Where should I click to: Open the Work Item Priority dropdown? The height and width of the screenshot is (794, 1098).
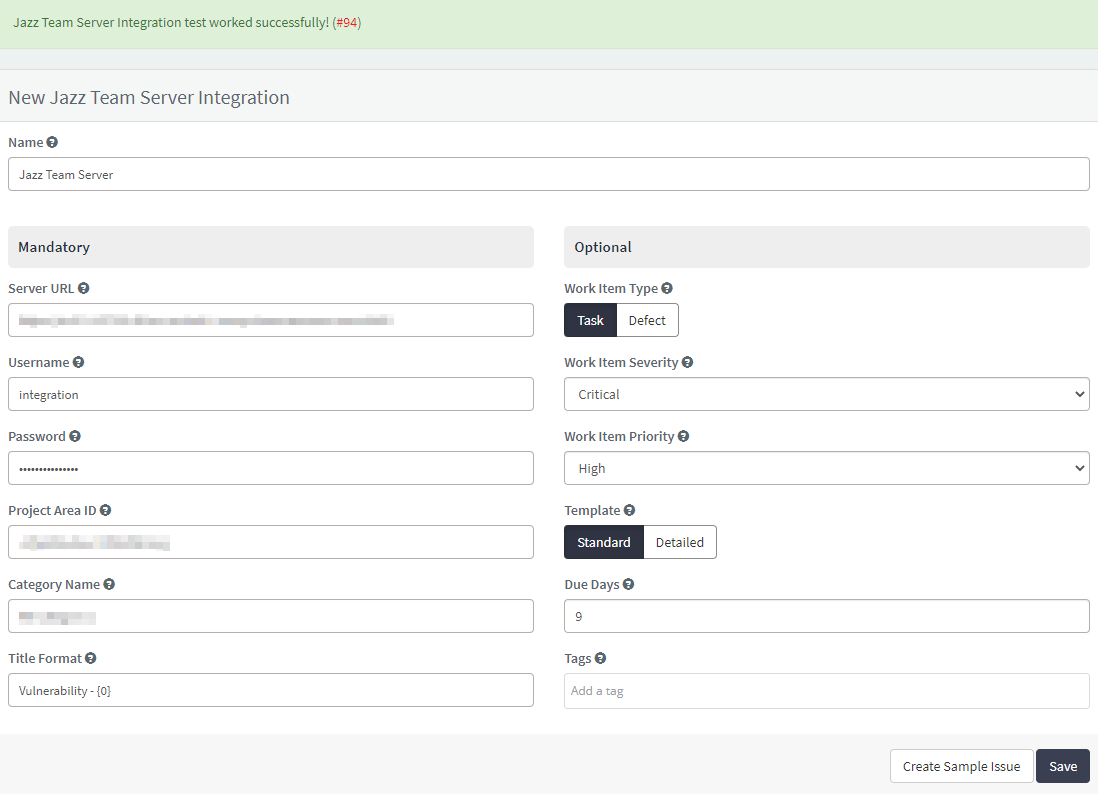click(x=826, y=468)
